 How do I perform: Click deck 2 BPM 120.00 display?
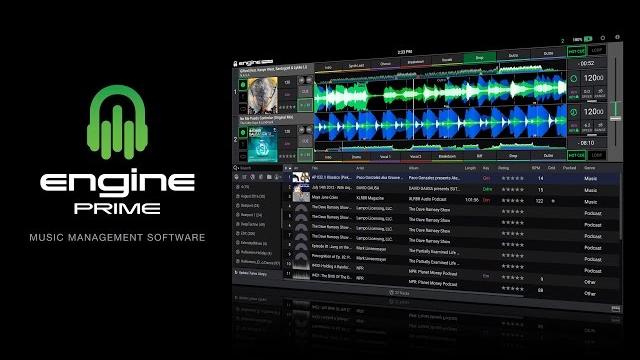[x=593, y=111]
